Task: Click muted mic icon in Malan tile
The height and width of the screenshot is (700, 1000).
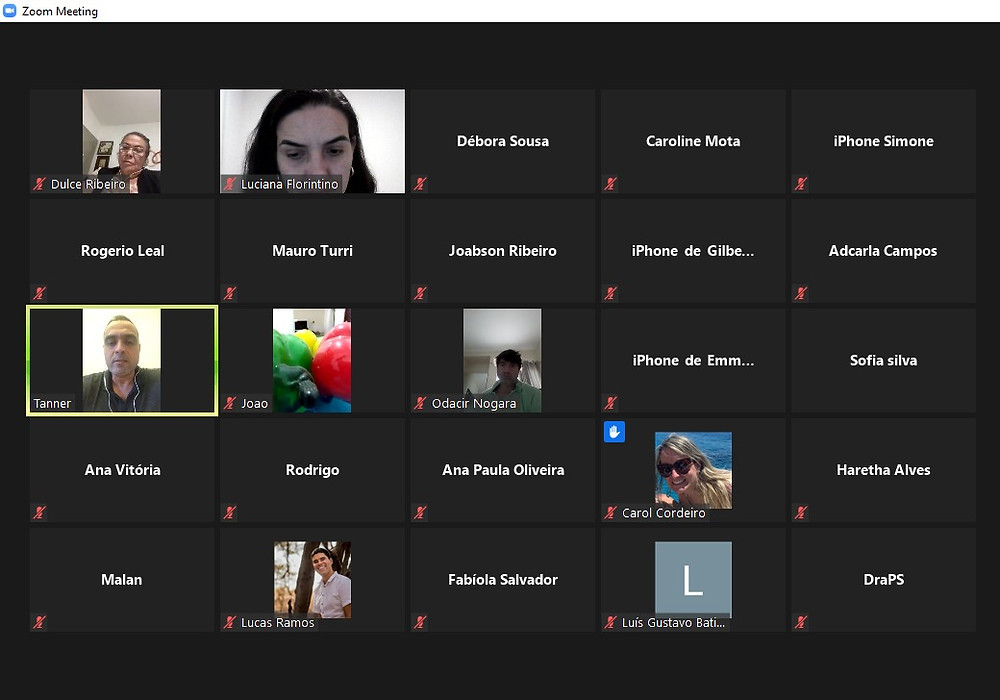Action: pos(40,622)
